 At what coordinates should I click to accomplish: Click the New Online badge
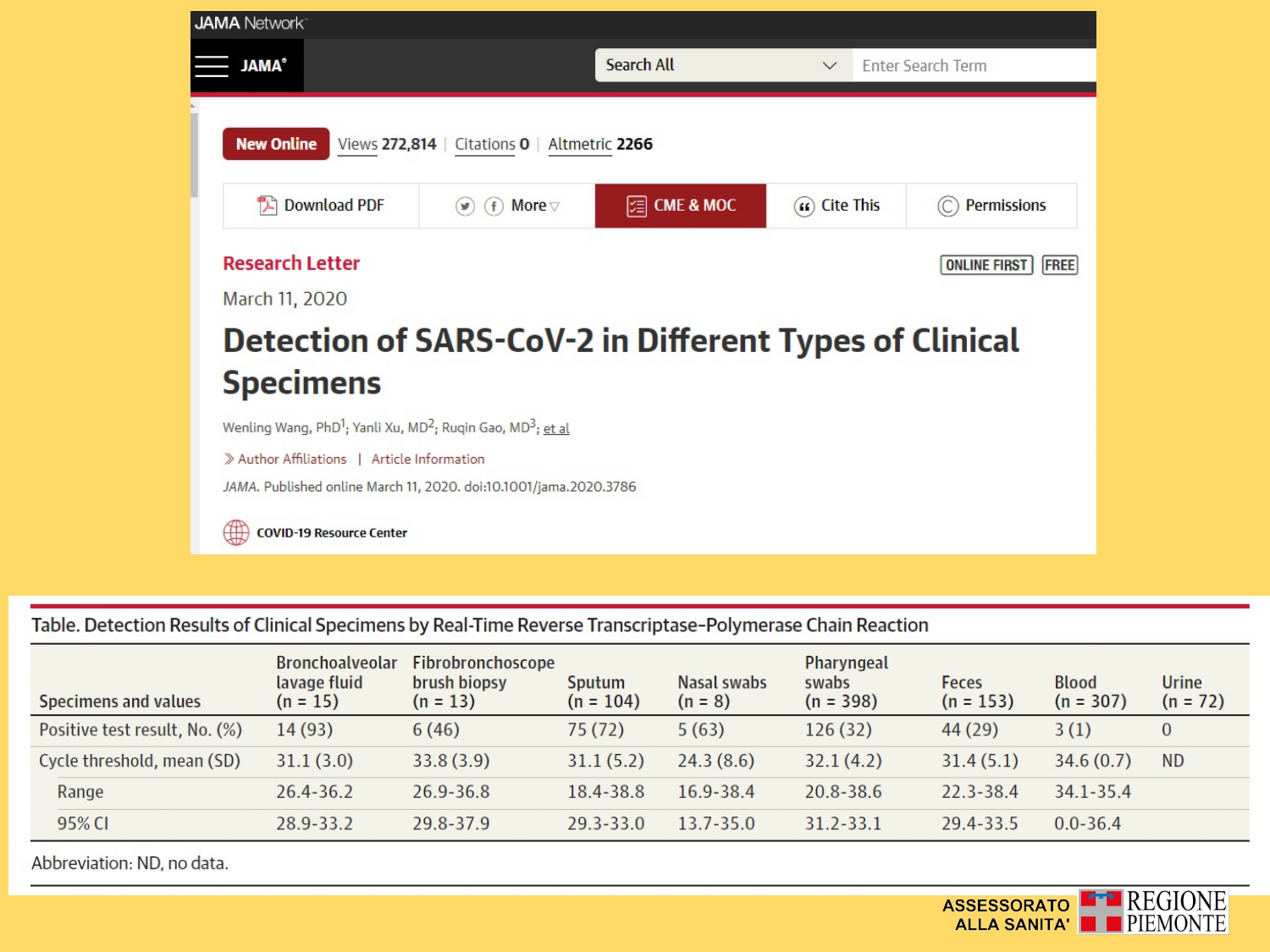point(276,144)
